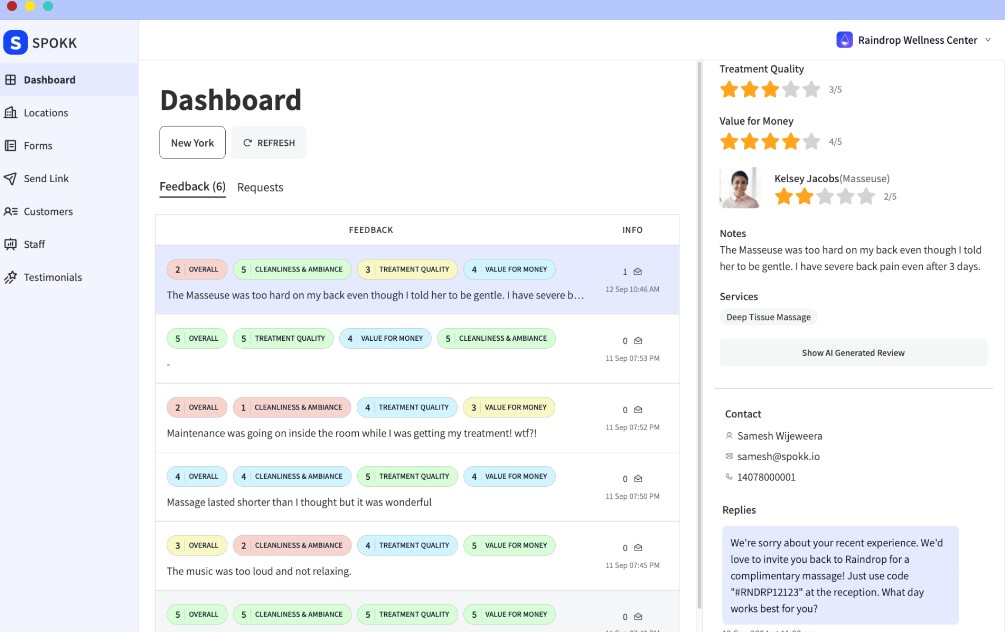
Task: Open the New York location selector
Action: 192,143
